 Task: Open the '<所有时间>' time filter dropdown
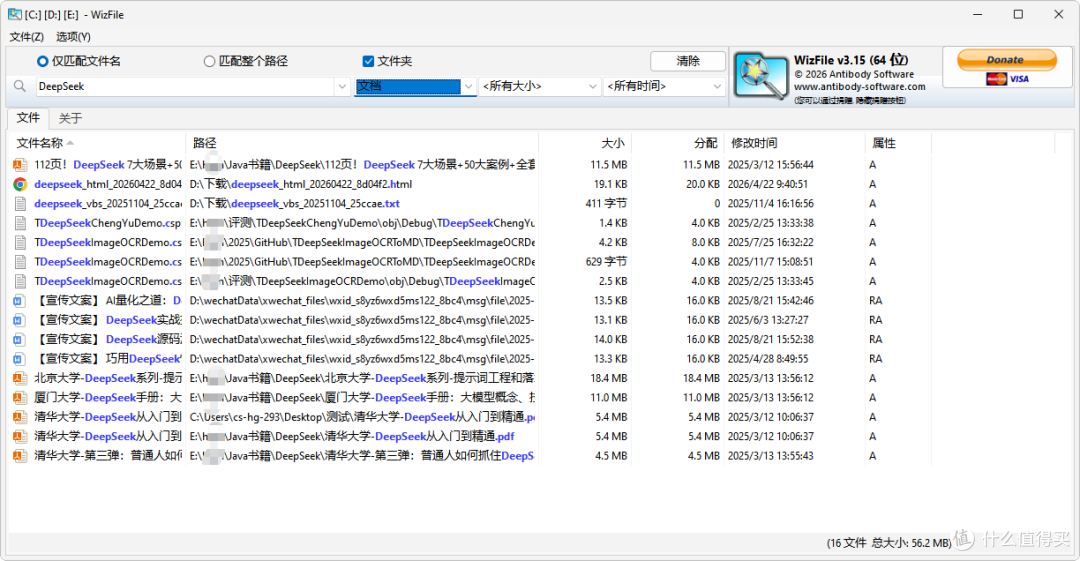click(664, 86)
